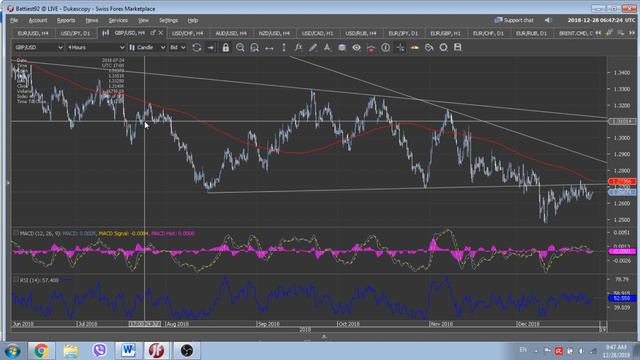Close the GBP/USD, H4 chart tab
The width and height of the screenshot is (640, 360).
[161, 32]
